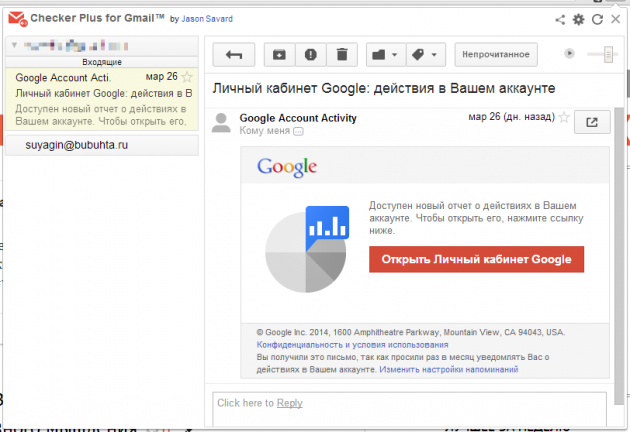This screenshot has width=630, height=432.
Task: Click the Reply link in reply box
Action: point(290,403)
